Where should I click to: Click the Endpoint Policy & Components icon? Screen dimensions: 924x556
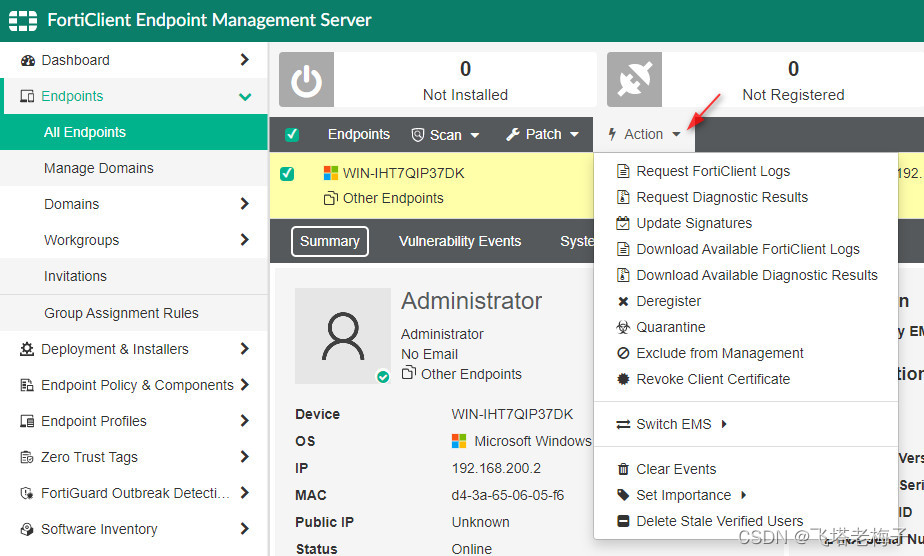(x=27, y=385)
